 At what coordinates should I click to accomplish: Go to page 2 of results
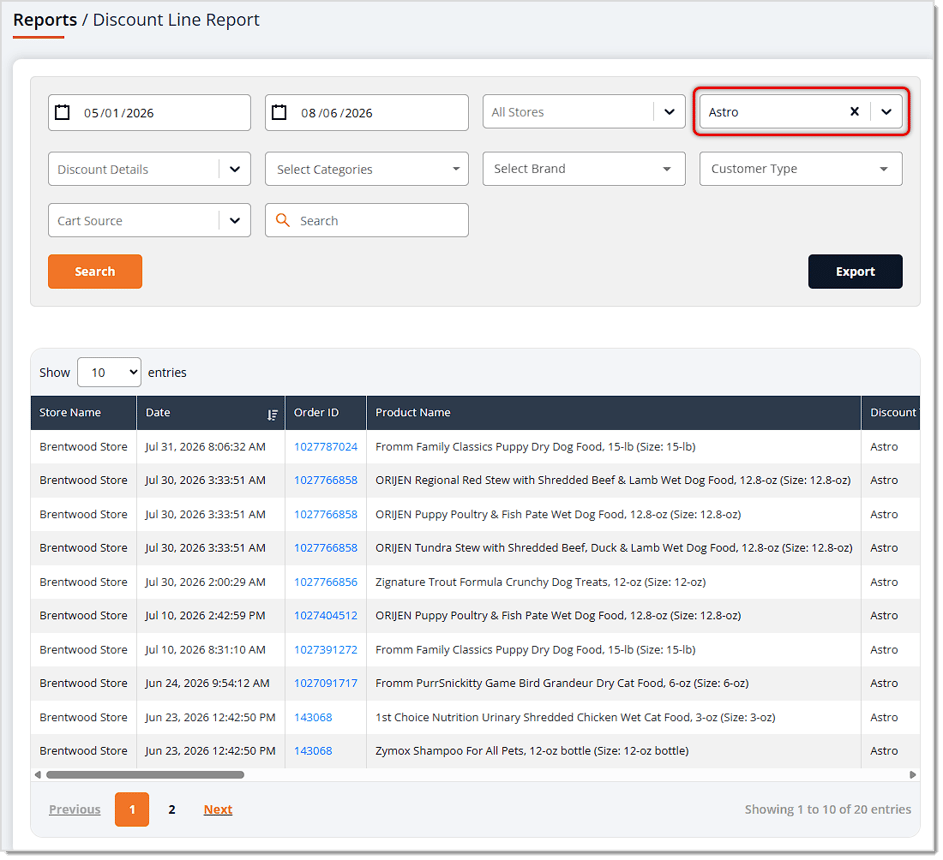pyautogui.click(x=172, y=809)
